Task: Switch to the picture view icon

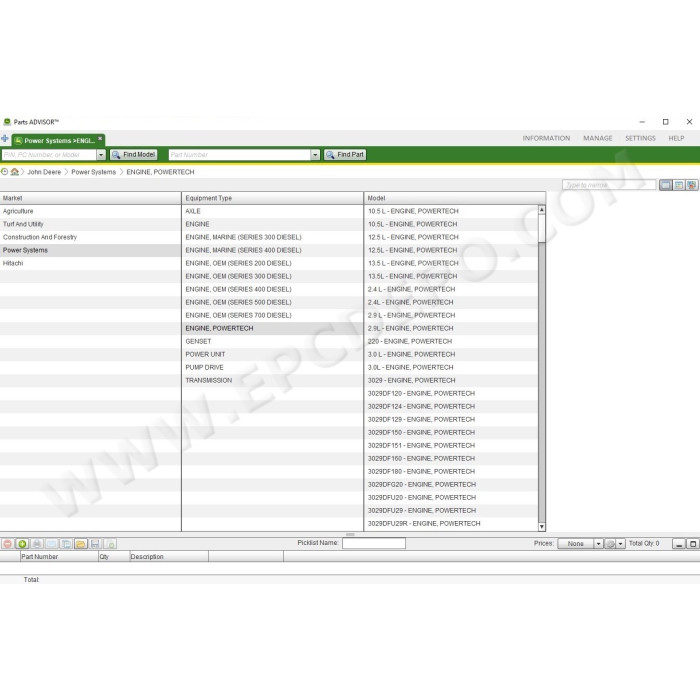Action: pyautogui.click(x=692, y=185)
